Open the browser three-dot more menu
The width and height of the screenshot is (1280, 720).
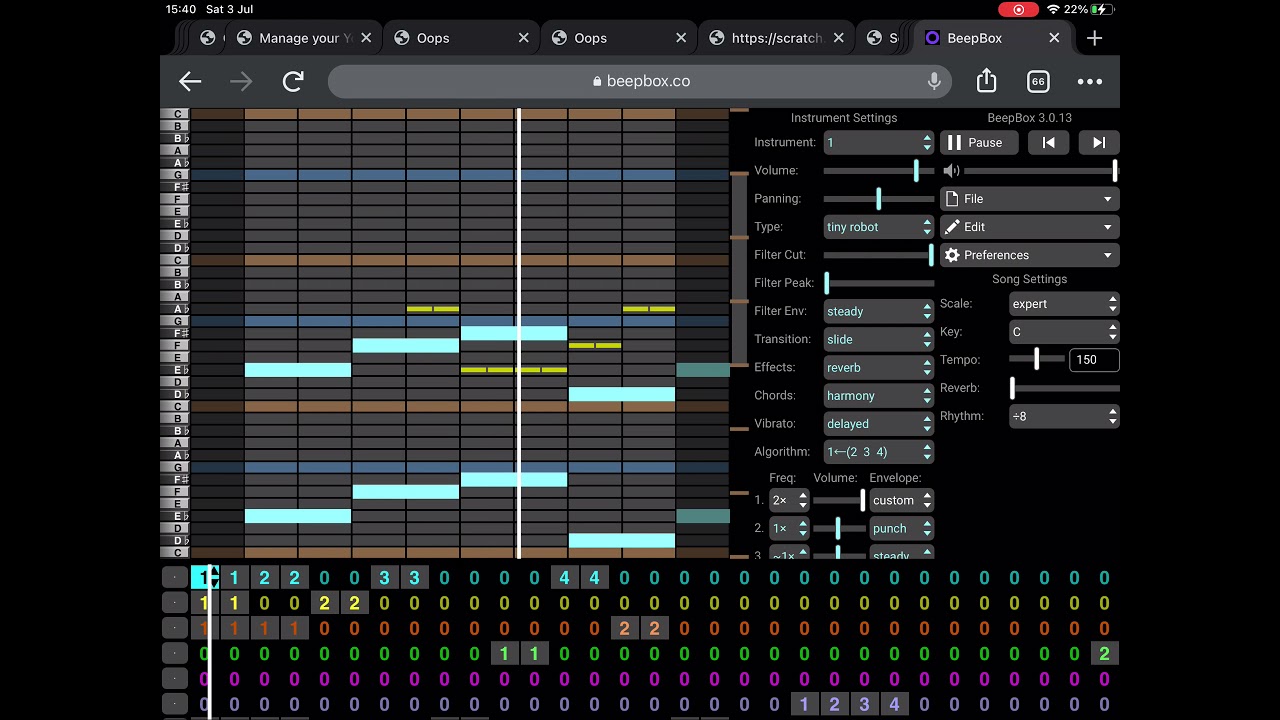[x=1090, y=82]
